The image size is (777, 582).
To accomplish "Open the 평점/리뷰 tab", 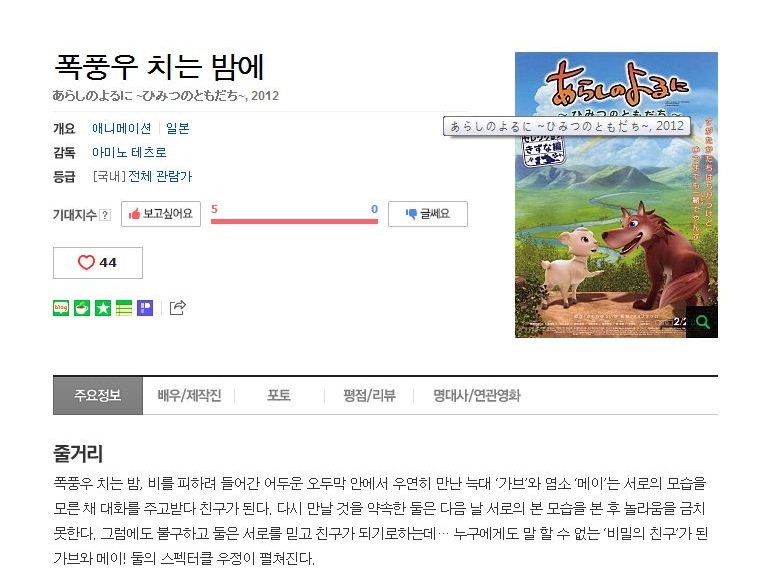I will pos(369,396).
